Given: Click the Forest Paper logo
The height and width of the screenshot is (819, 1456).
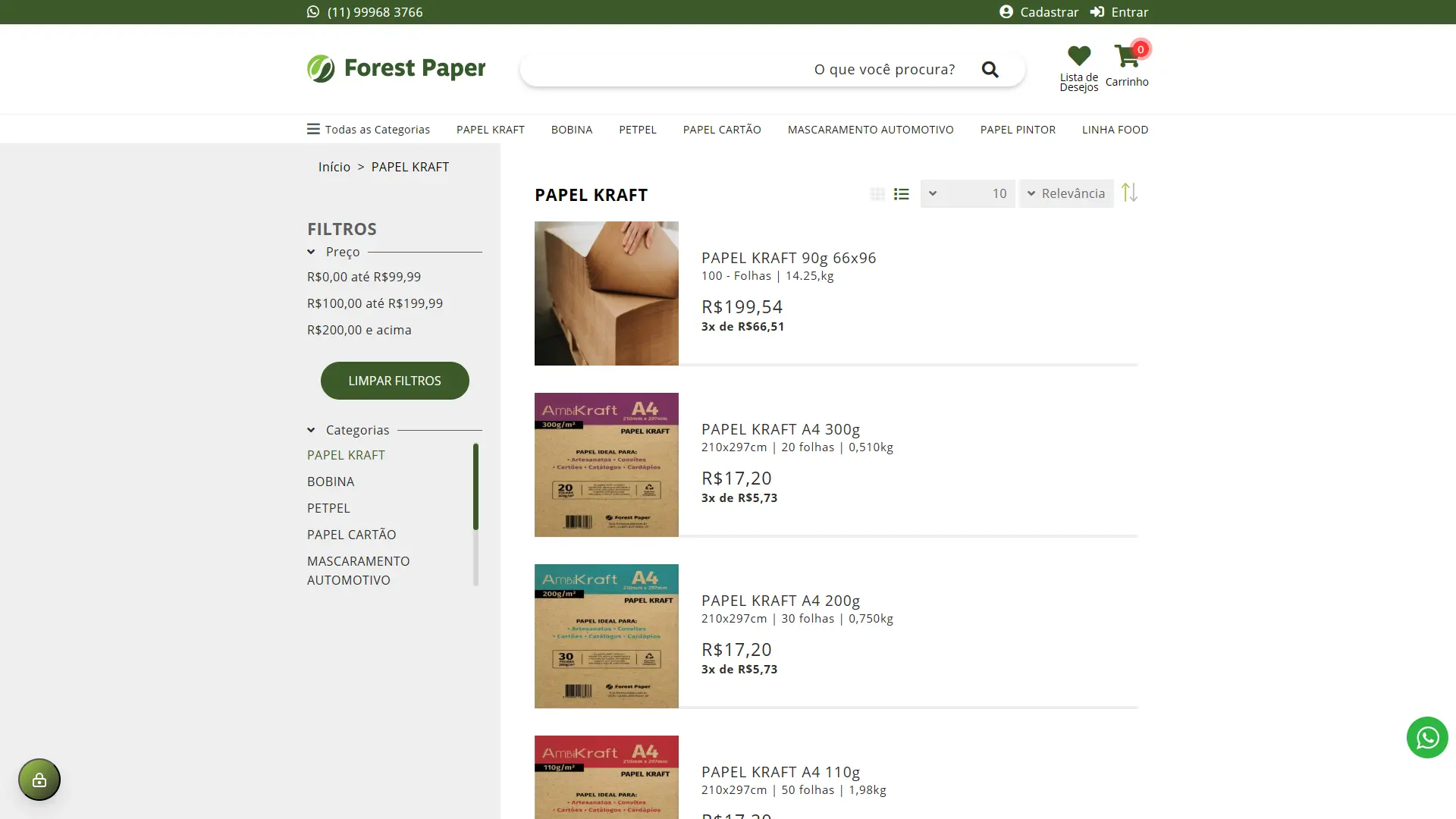Looking at the screenshot, I should click(396, 68).
